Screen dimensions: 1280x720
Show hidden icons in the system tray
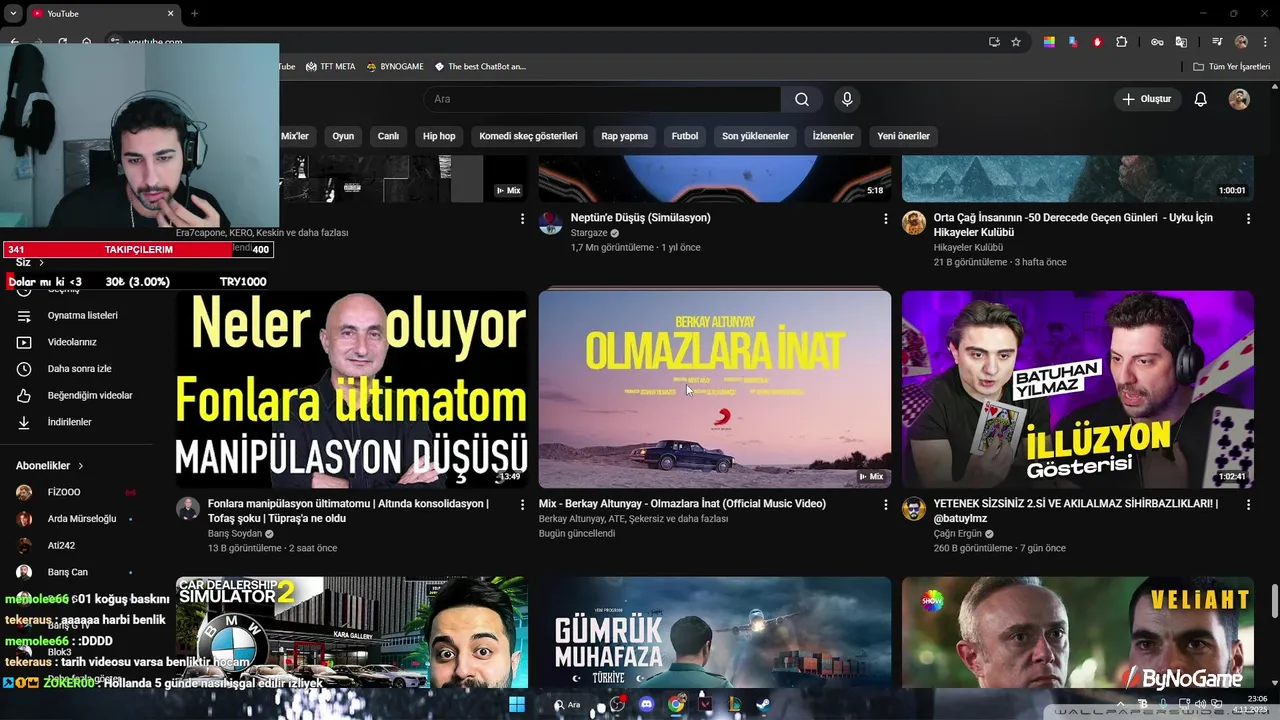point(1119,704)
